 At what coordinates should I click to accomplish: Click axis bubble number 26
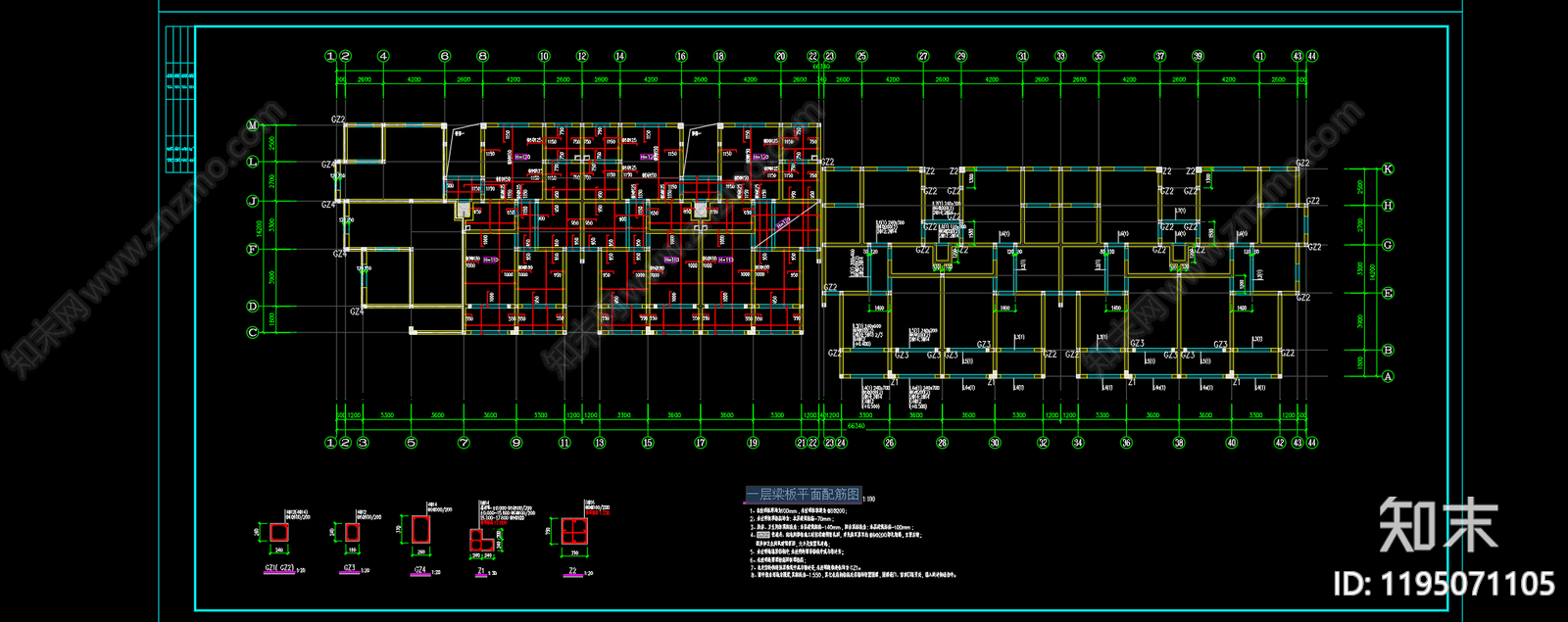890,443
